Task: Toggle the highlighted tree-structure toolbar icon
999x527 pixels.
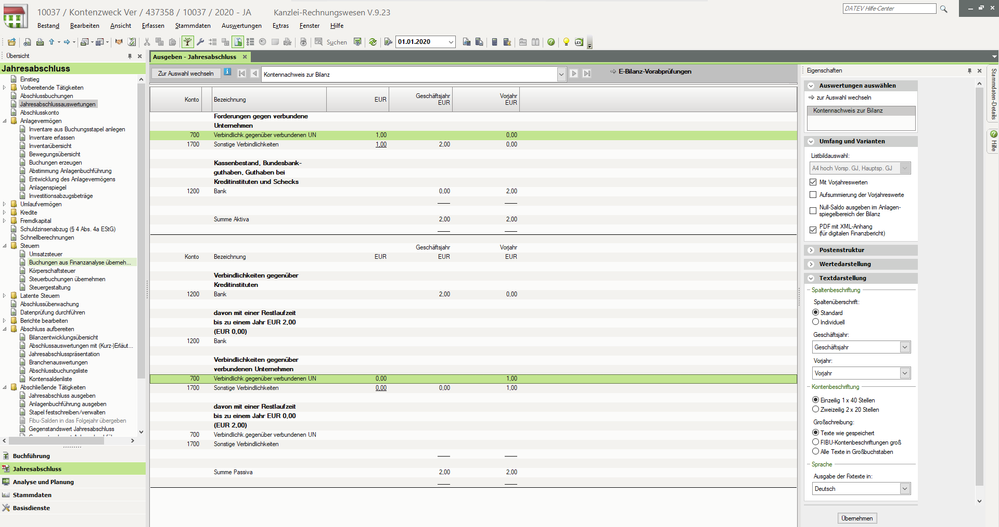Action: click(187, 42)
